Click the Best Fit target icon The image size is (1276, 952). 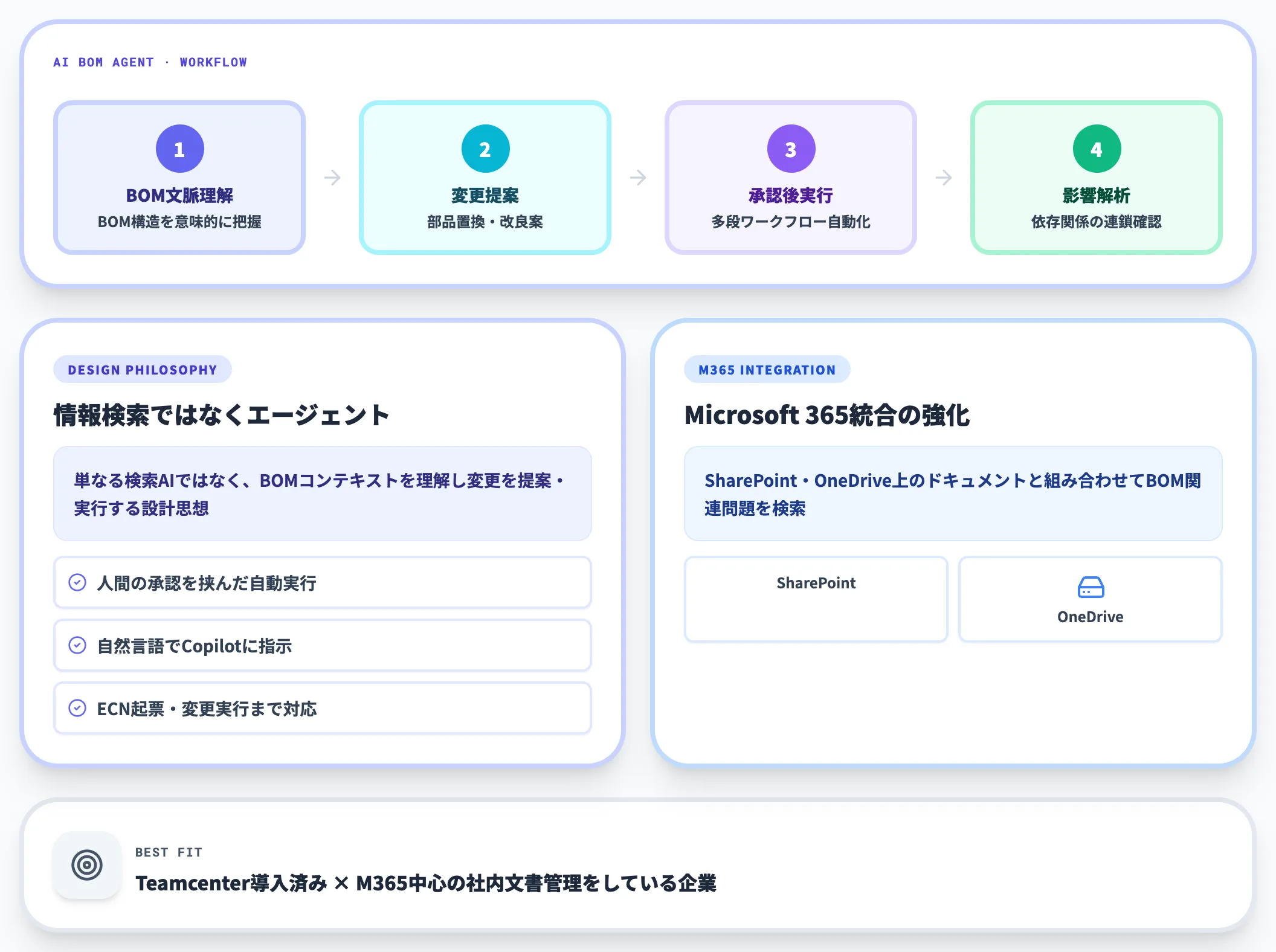pyautogui.click(x=87, y=865)
